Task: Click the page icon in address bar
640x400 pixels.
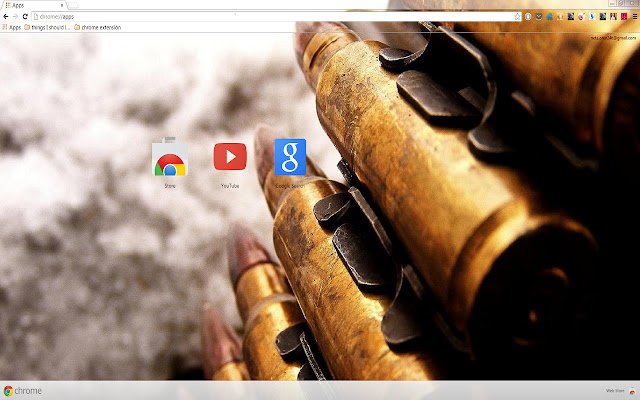Action: [36, 17]
